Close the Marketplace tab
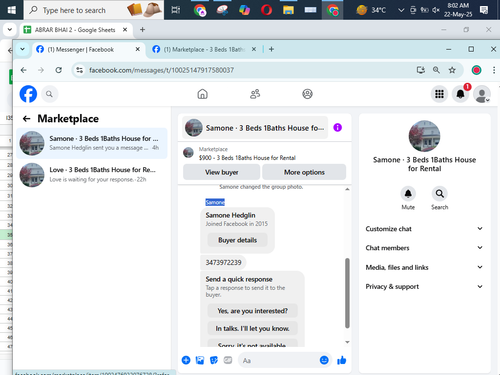Screen dimensions: 500x375 (x=254, y=49)
